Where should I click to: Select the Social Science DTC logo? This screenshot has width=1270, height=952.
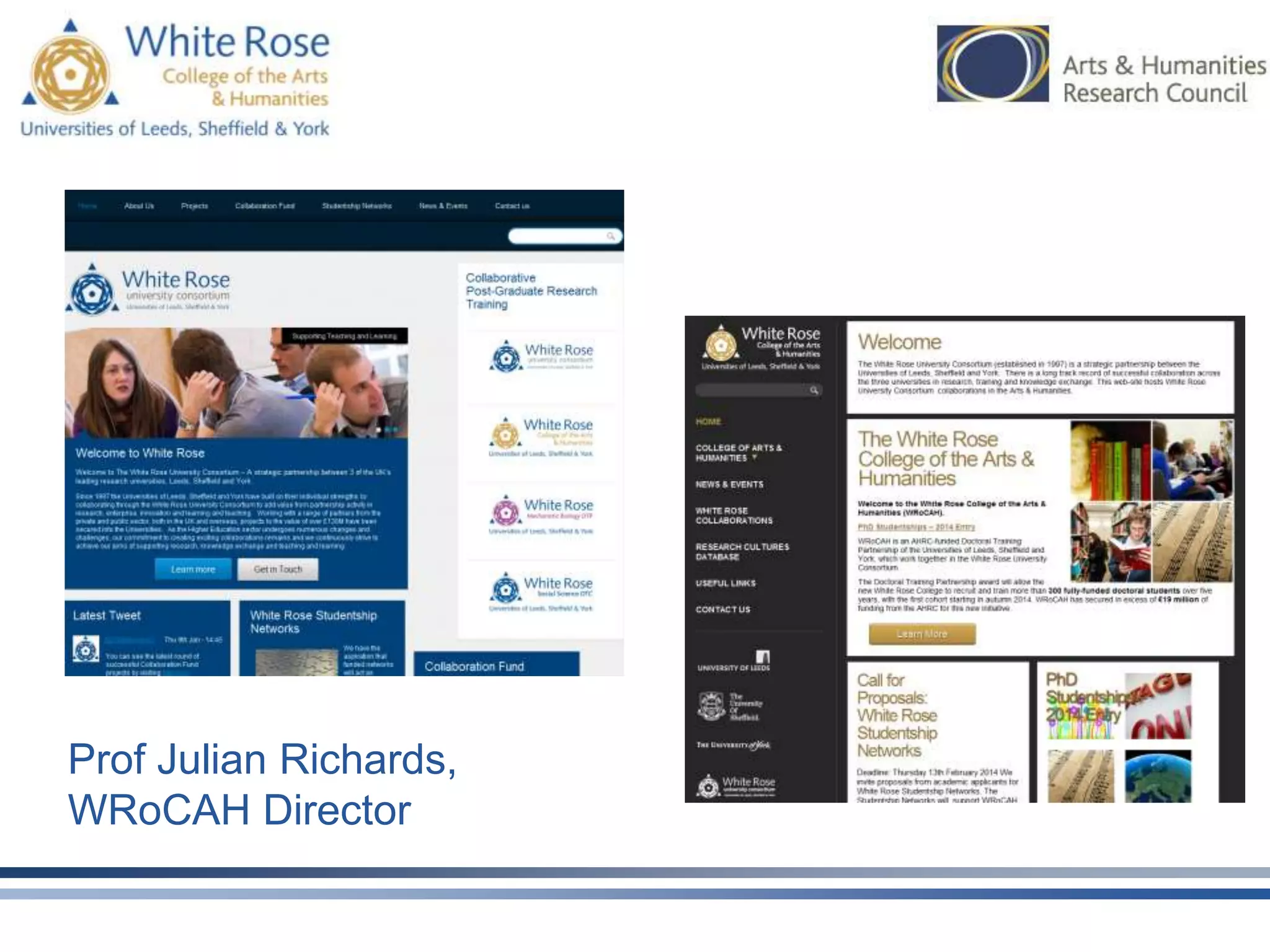tap(541, 591)
